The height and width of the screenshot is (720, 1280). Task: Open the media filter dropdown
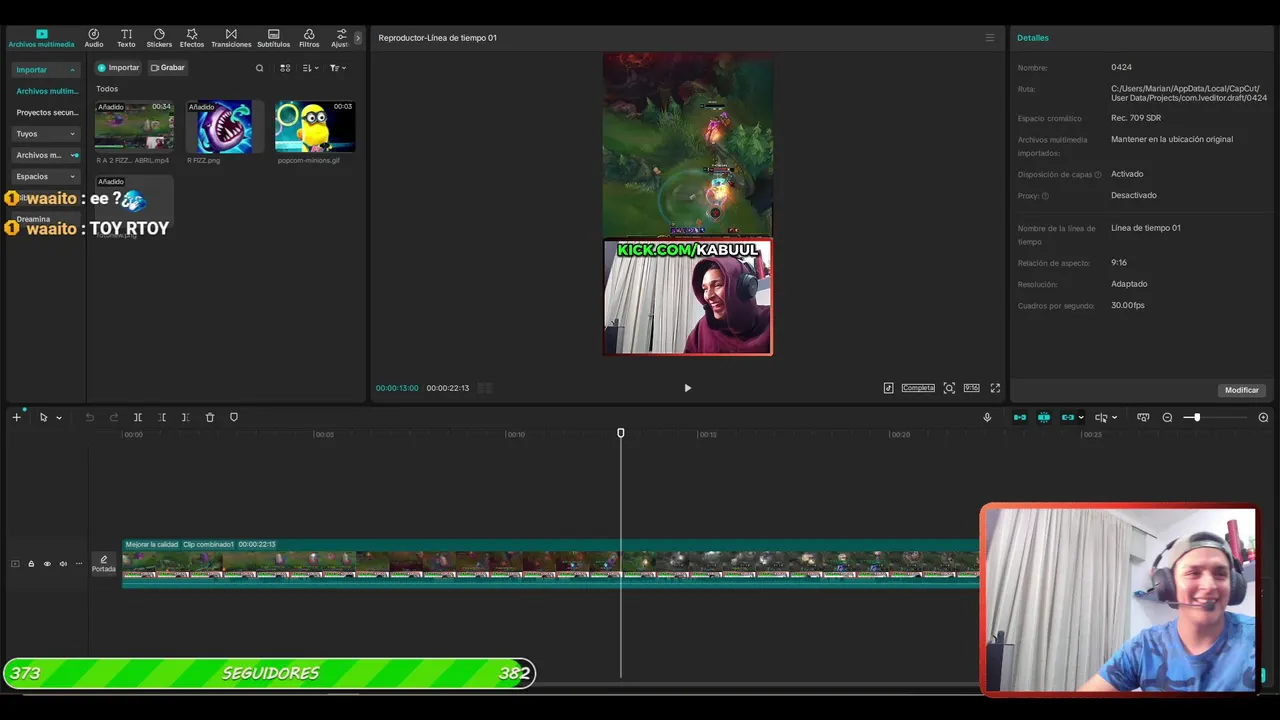337,68
